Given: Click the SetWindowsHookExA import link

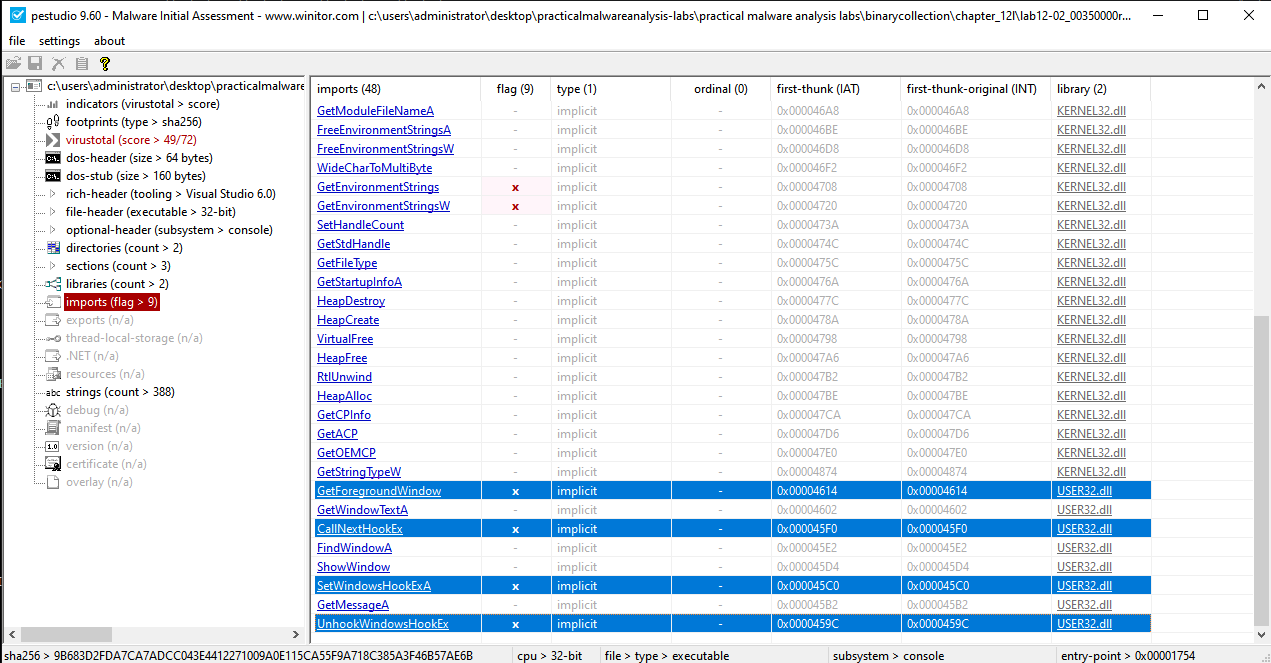Looking at the screenshot, I should pos(373,586).
